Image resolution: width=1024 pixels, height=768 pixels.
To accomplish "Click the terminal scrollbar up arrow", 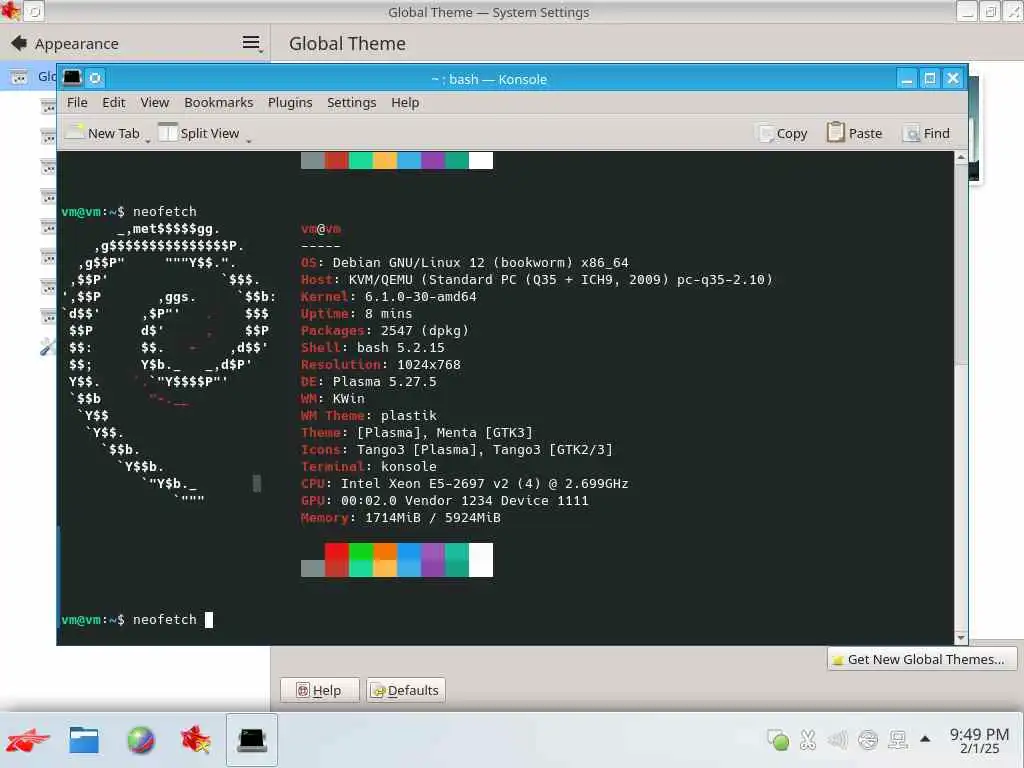I will click(961, 157).
